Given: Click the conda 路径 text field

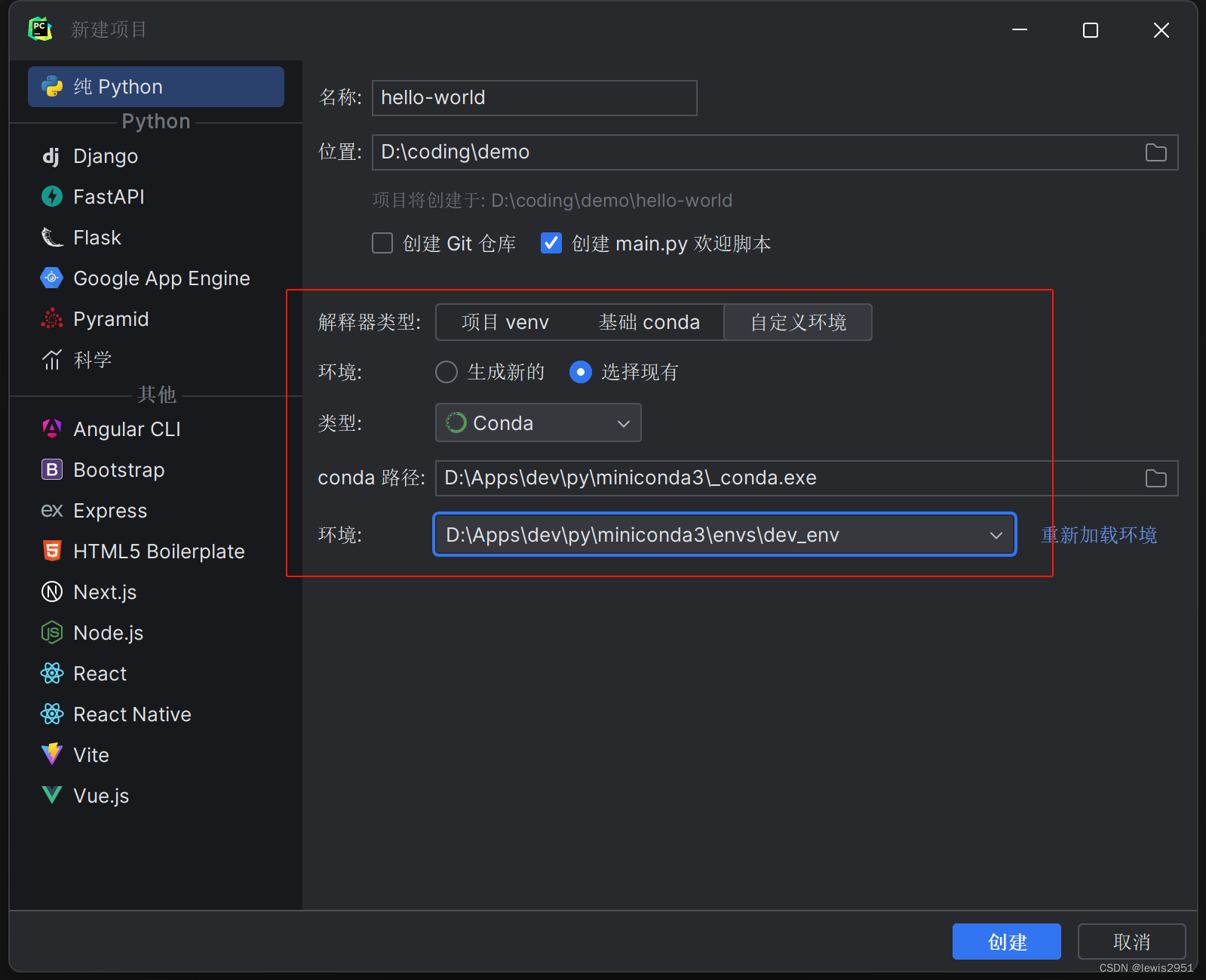Looking at the screenshot, I should (x=806, y=478).
